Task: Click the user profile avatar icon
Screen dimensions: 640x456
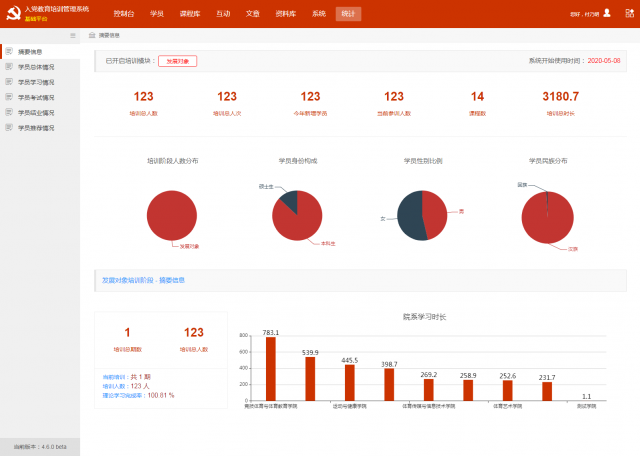Action: pos(606,14)
